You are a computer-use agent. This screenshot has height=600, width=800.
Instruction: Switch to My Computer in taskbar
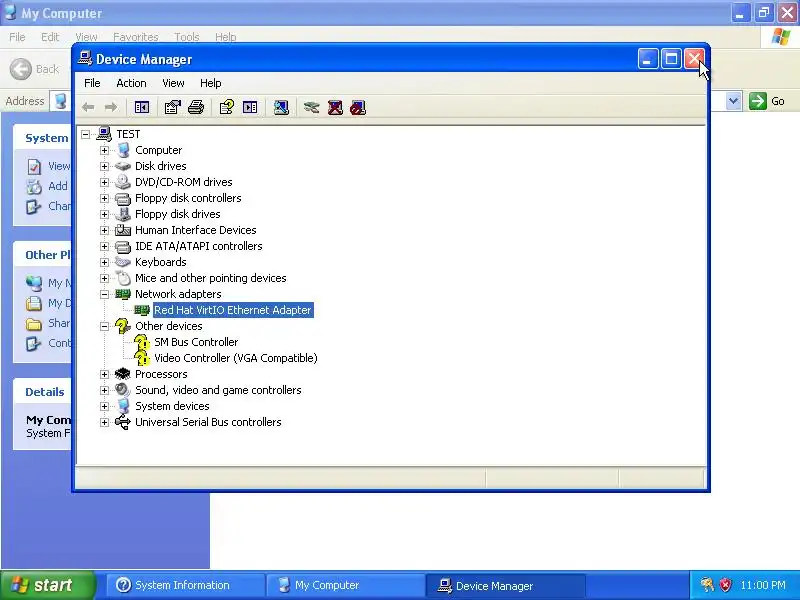[x=346, y=585]
